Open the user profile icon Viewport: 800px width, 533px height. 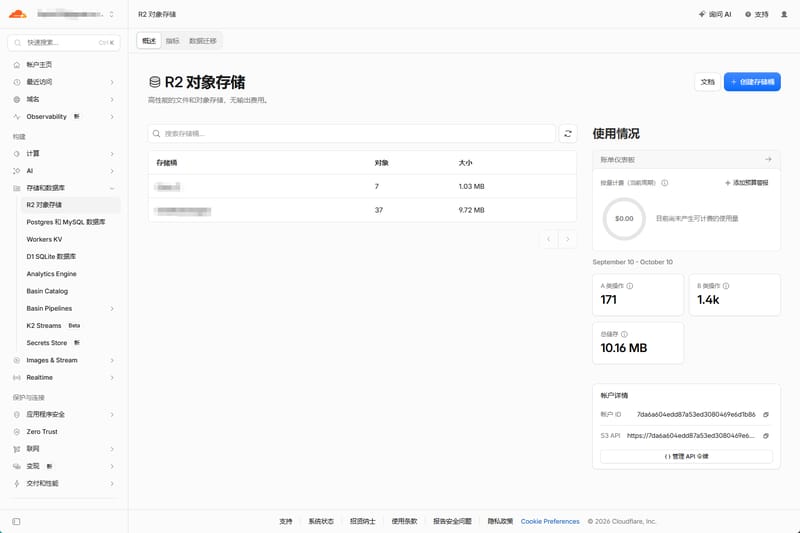tap(784, 14)
